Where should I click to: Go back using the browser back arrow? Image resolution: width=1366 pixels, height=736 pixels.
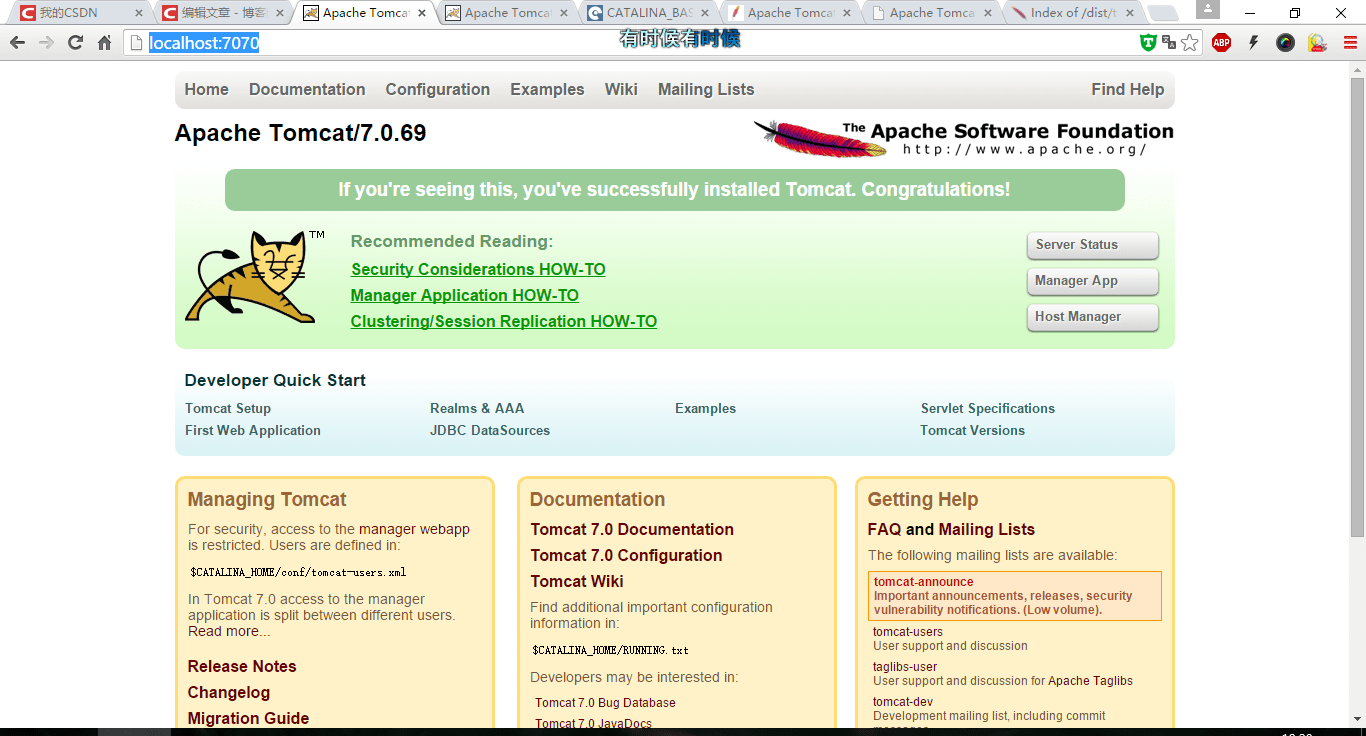17,43
